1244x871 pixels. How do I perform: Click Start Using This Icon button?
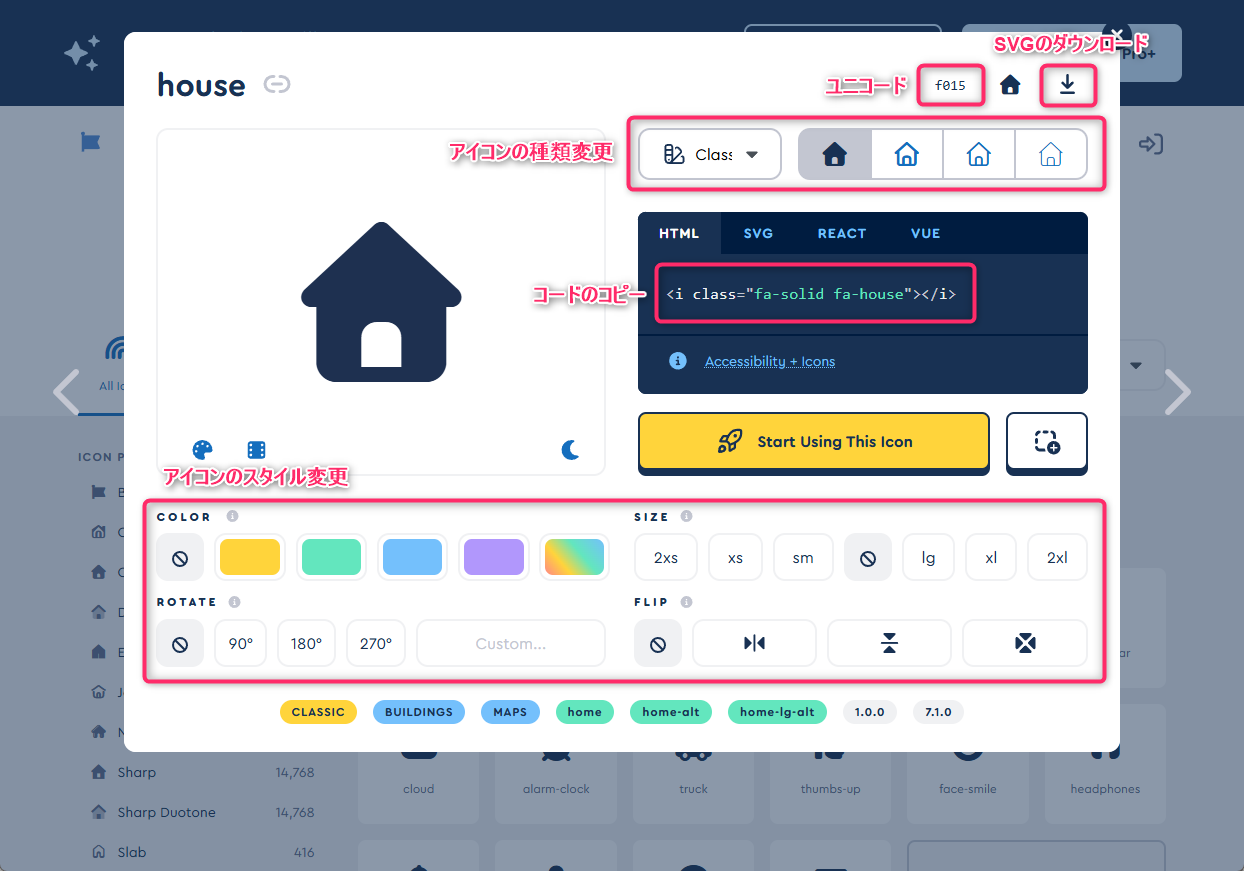pyautogui.click(x=813, y=442)
